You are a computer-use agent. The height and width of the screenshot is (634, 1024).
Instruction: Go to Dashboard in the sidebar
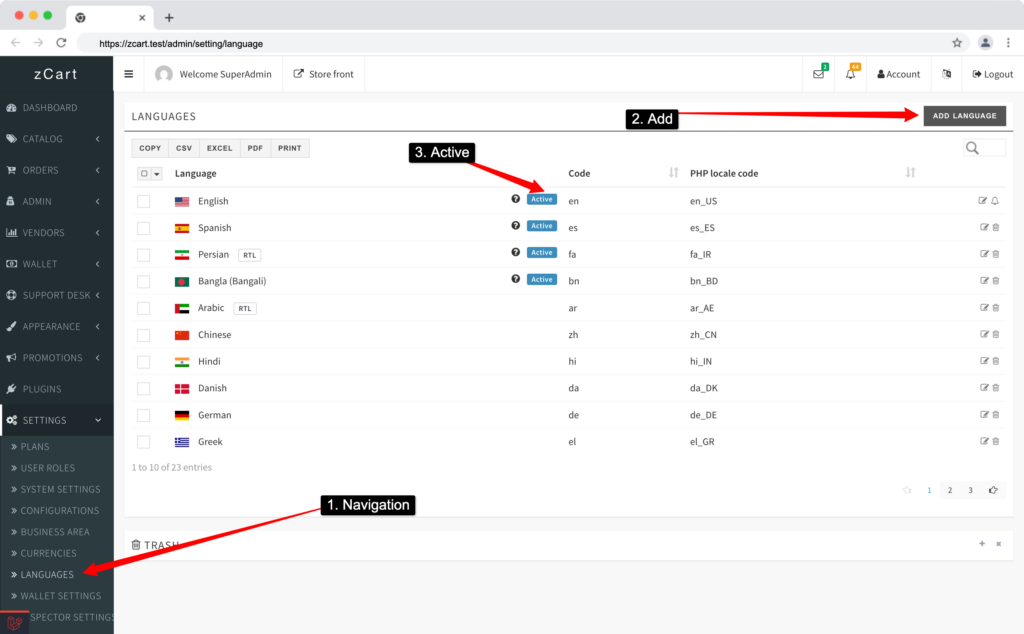(x=50, y=108)
